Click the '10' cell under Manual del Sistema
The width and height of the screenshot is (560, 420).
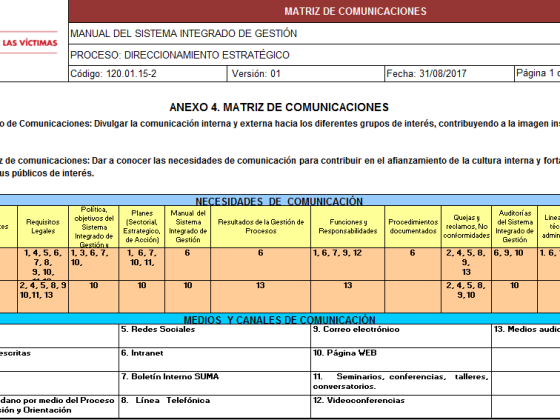(188, 296)
